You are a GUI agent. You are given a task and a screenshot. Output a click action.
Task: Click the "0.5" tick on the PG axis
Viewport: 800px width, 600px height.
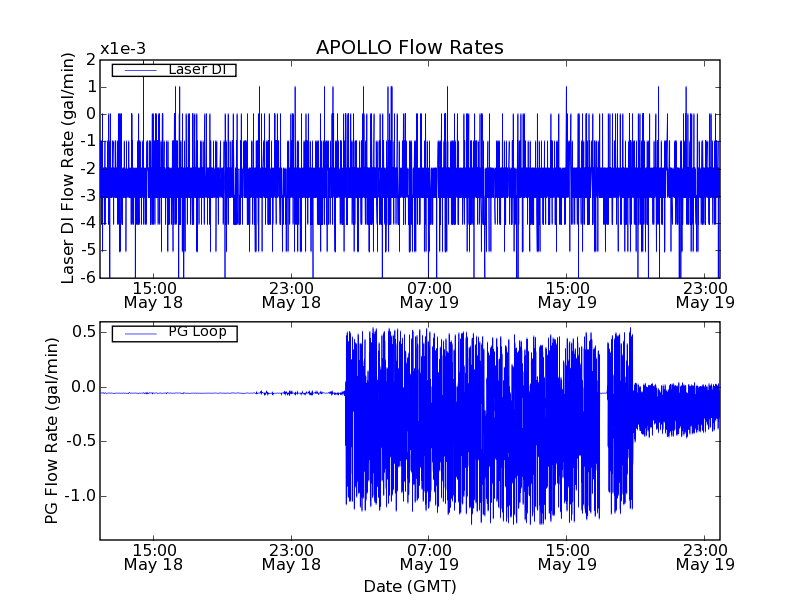click(x=82, y=332)
